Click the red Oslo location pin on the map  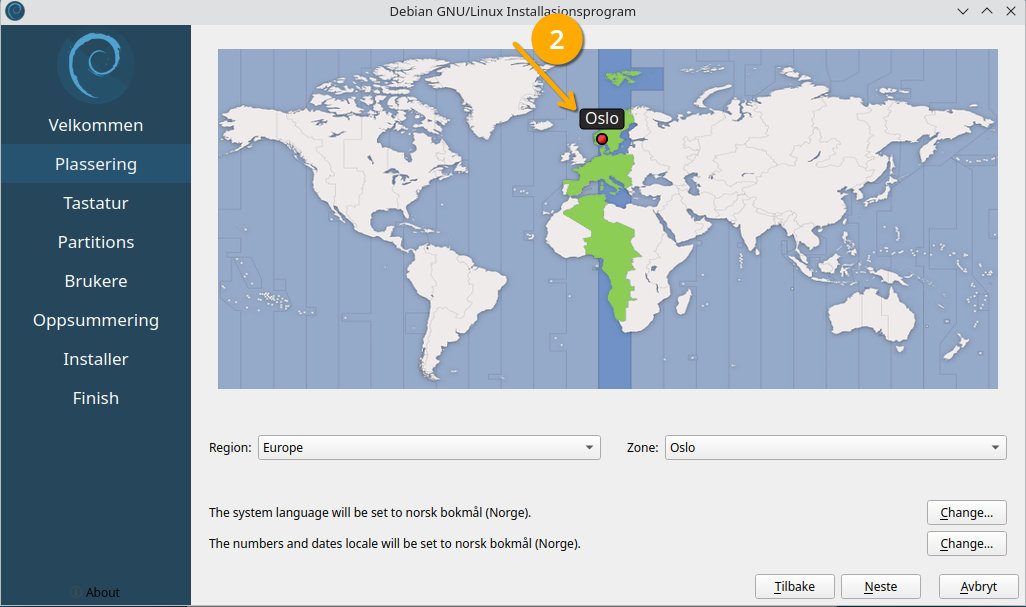601,139
